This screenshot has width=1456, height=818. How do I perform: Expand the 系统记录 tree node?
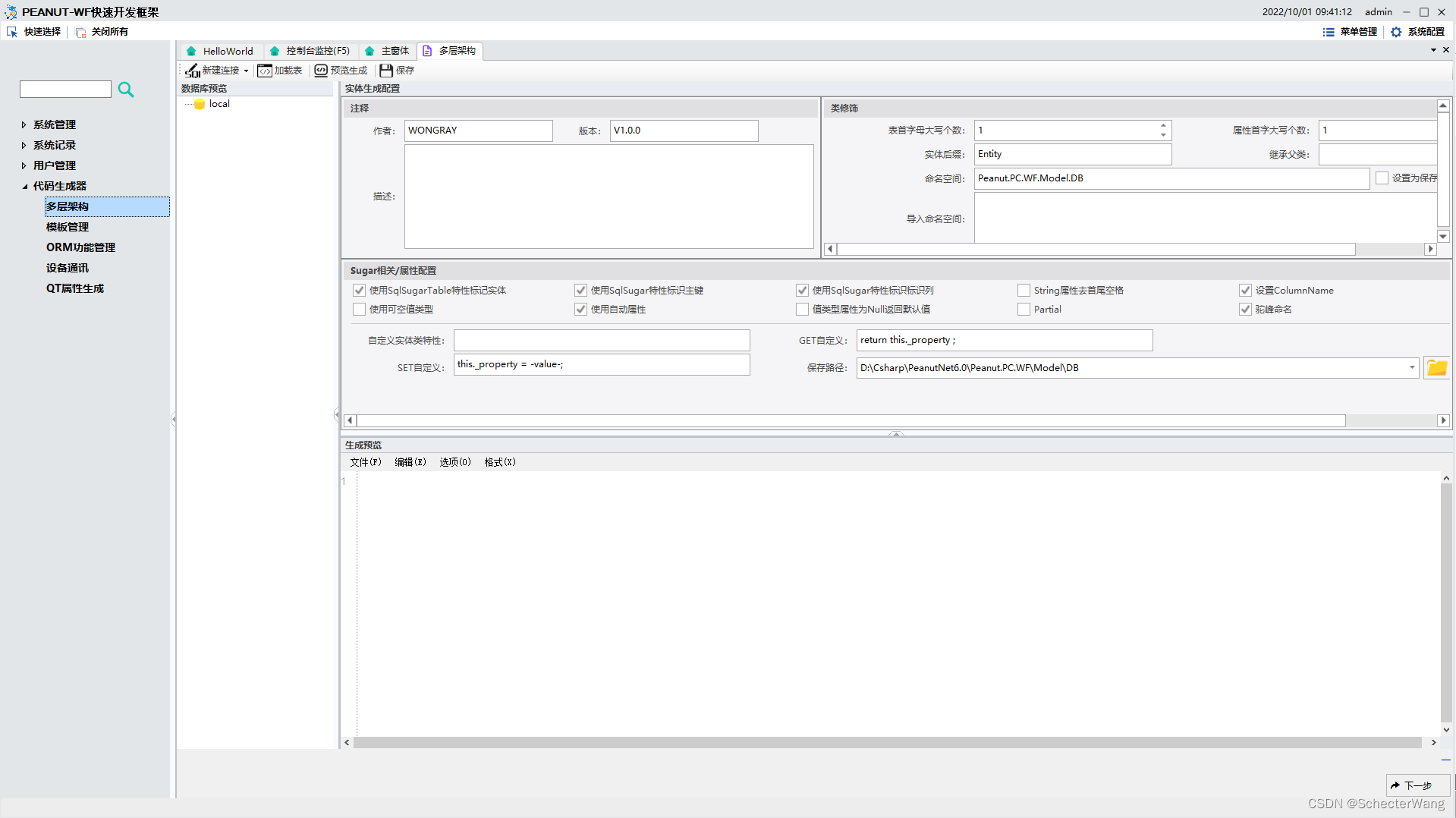pyautogui.click(x=24, y=145)
